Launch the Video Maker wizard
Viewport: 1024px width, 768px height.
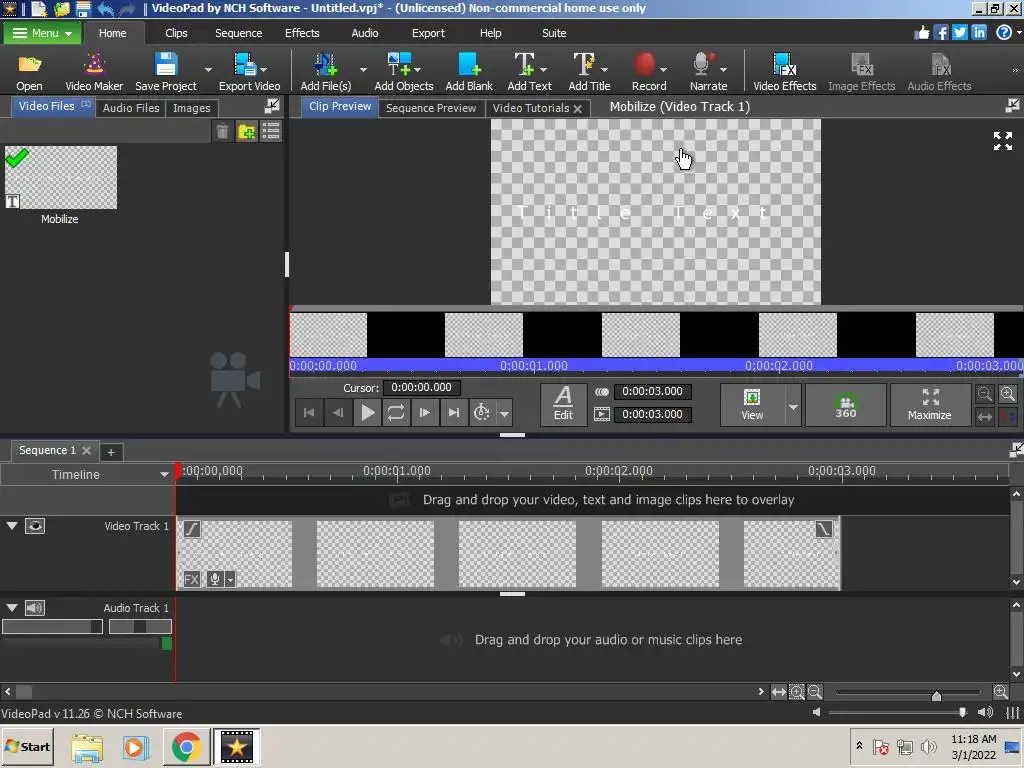(94, 72)
